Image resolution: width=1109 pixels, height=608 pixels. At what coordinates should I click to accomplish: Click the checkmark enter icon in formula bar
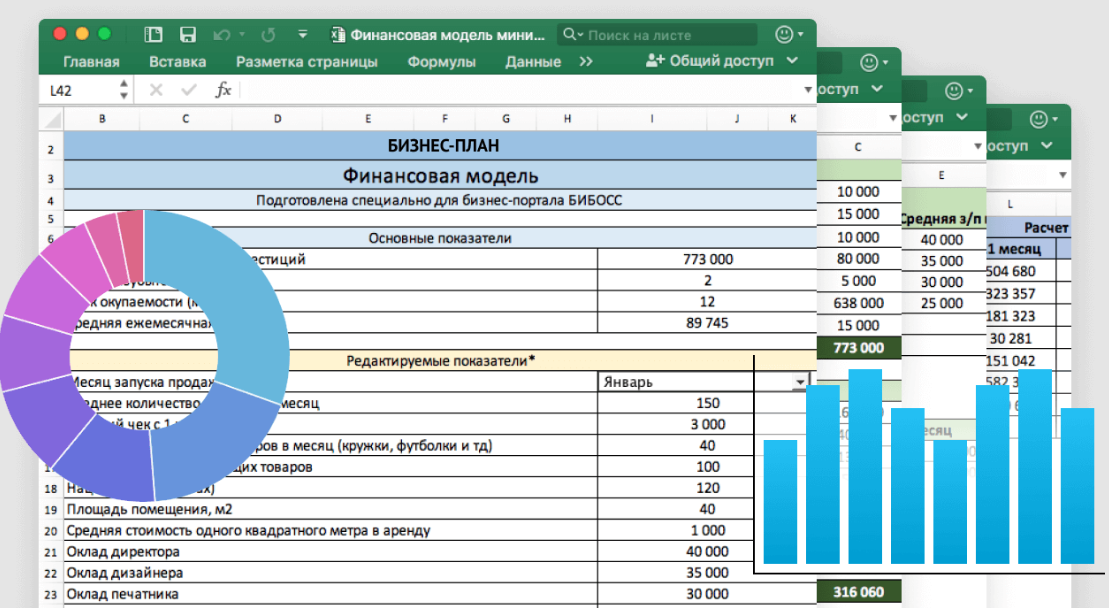coord(188,90)
